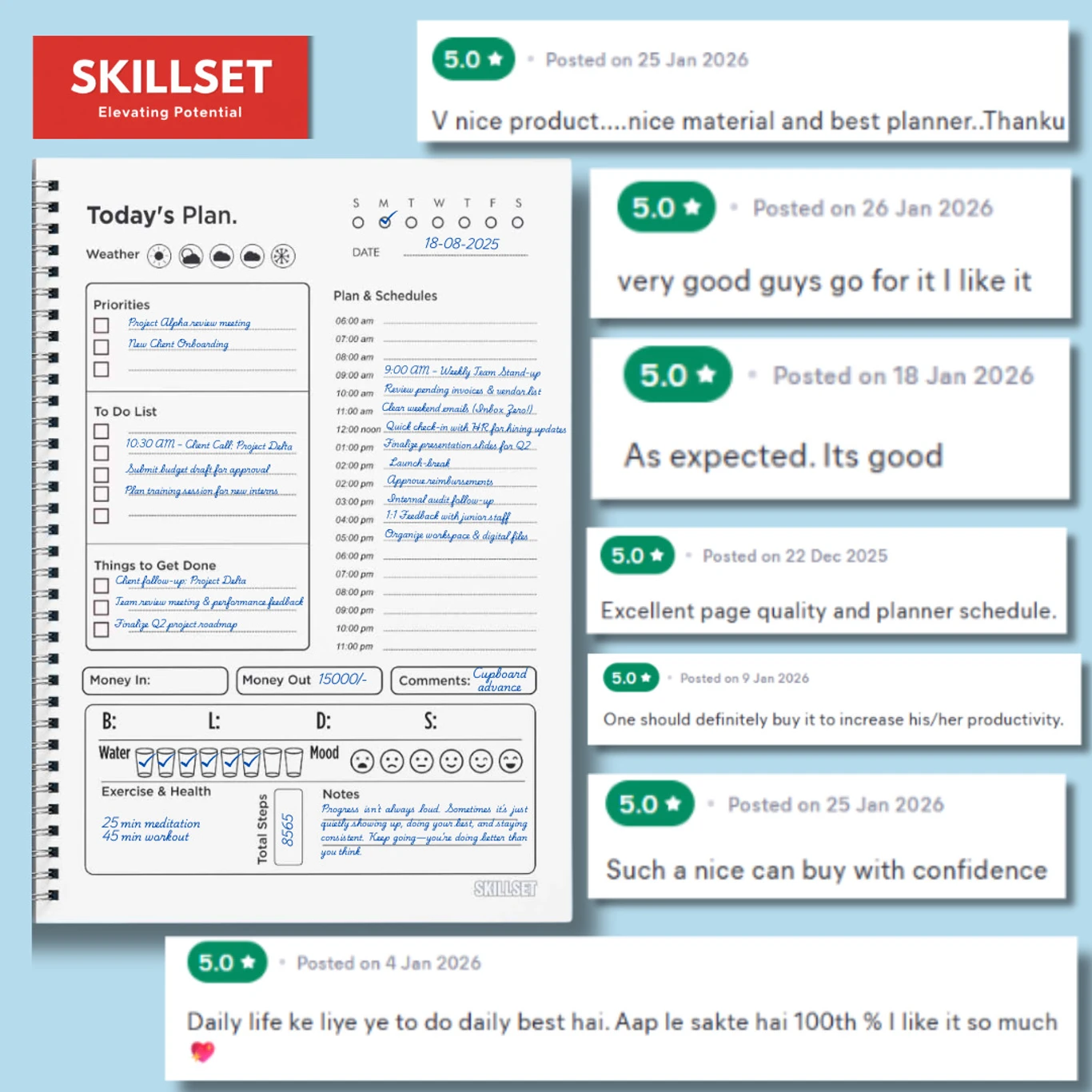Check box for Team review meeting & performance feedback
This screenshot has width=1092, height=1092.
[x=101, y=608]
